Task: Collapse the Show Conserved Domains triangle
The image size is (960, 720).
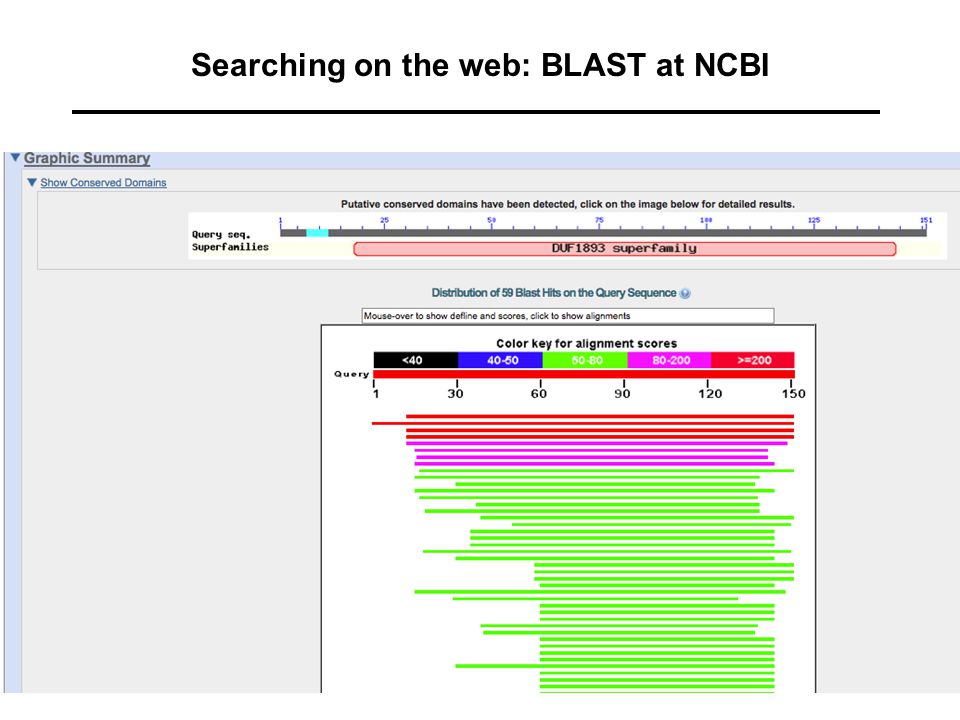Action: pyautogui.click(x=32, y=182)
